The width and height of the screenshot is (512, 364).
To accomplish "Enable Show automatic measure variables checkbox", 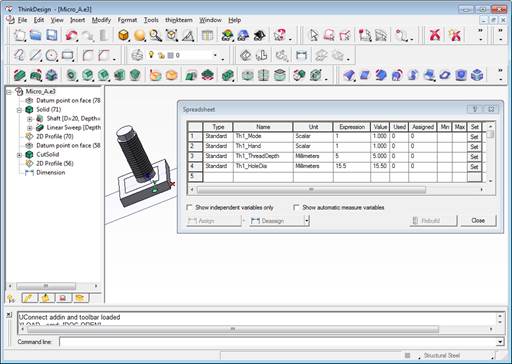I will pos(296,207).
